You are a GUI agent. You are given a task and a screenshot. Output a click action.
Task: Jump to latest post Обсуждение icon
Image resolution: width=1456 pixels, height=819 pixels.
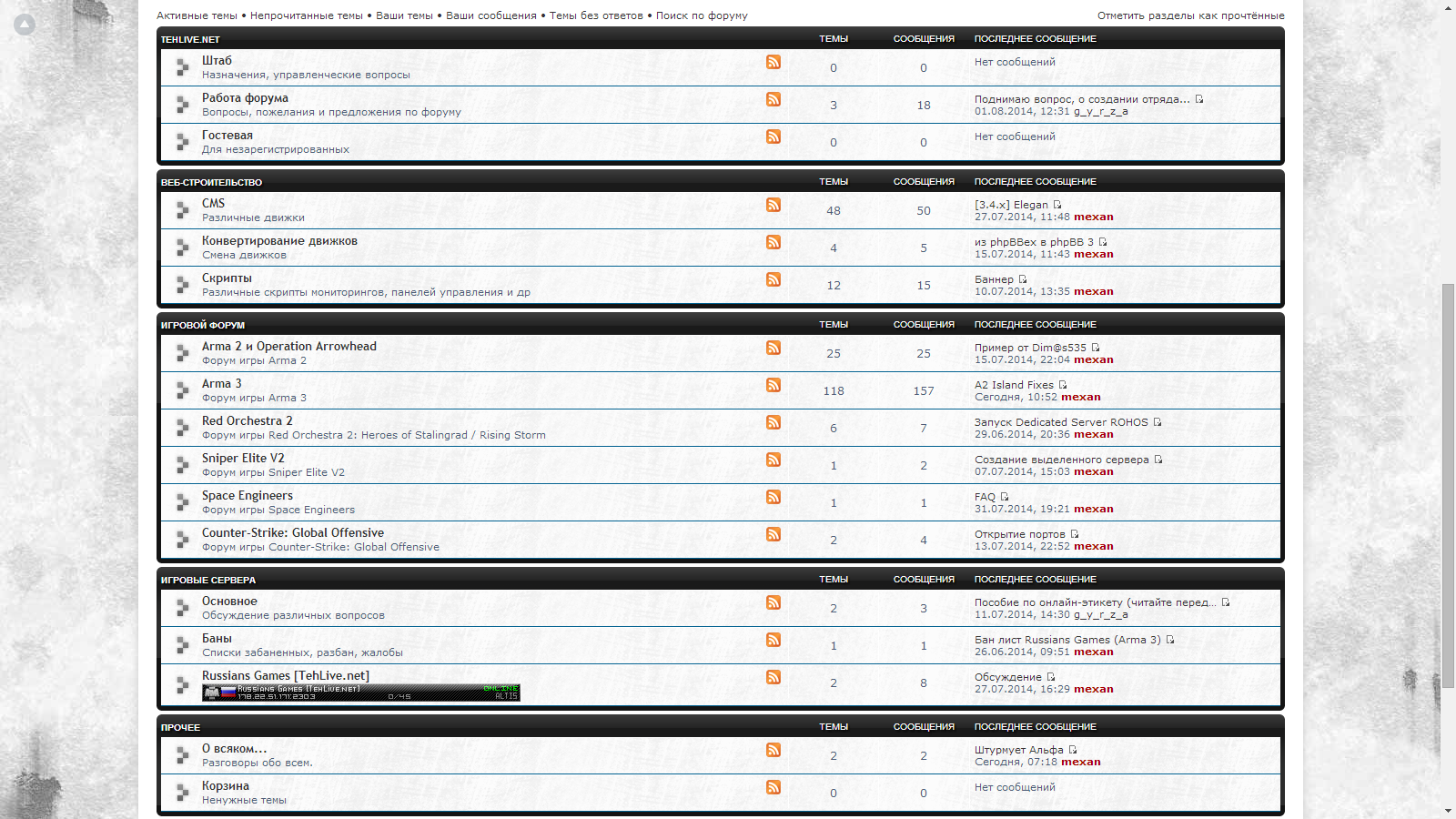click(1051, 677)
